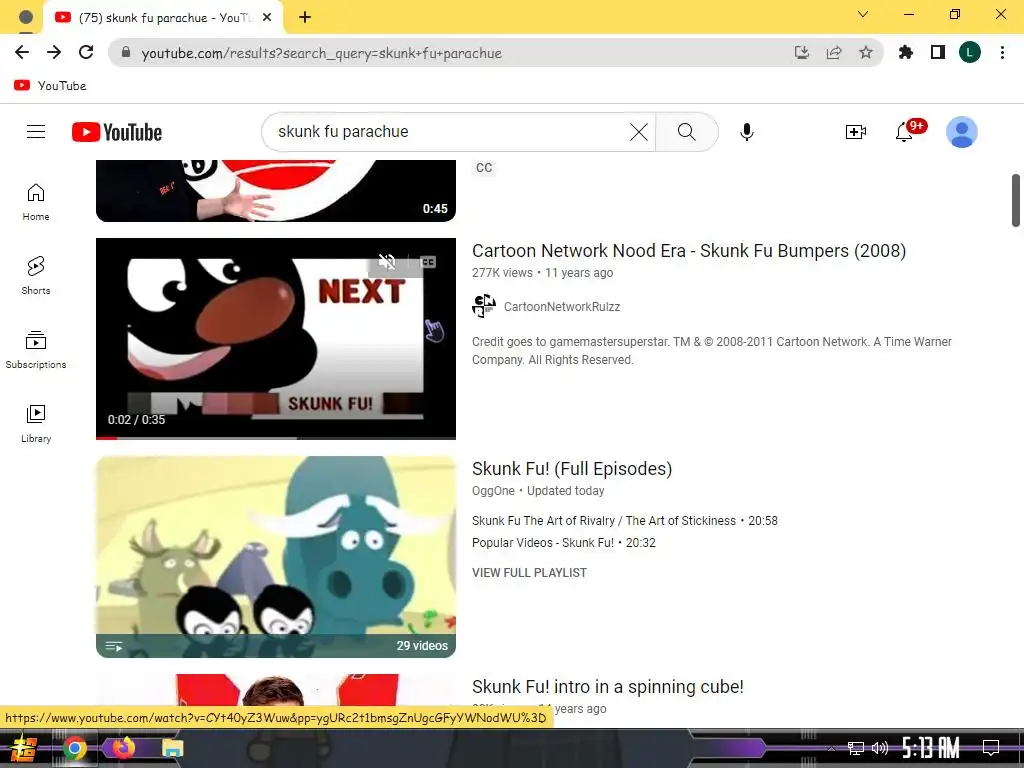1024x768 pixels.
Task: Clear the search box with the X
Action: click(639, 132)
